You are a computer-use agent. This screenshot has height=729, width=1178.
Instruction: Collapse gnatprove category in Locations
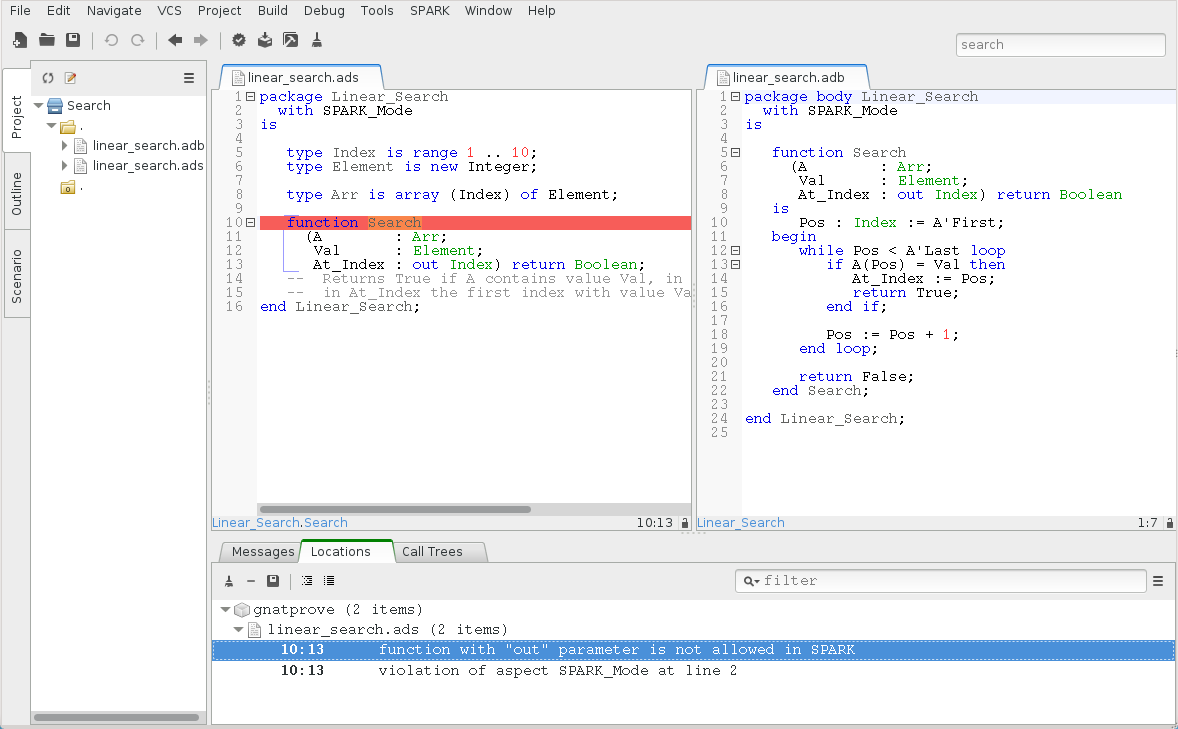(x=225, y=610)
